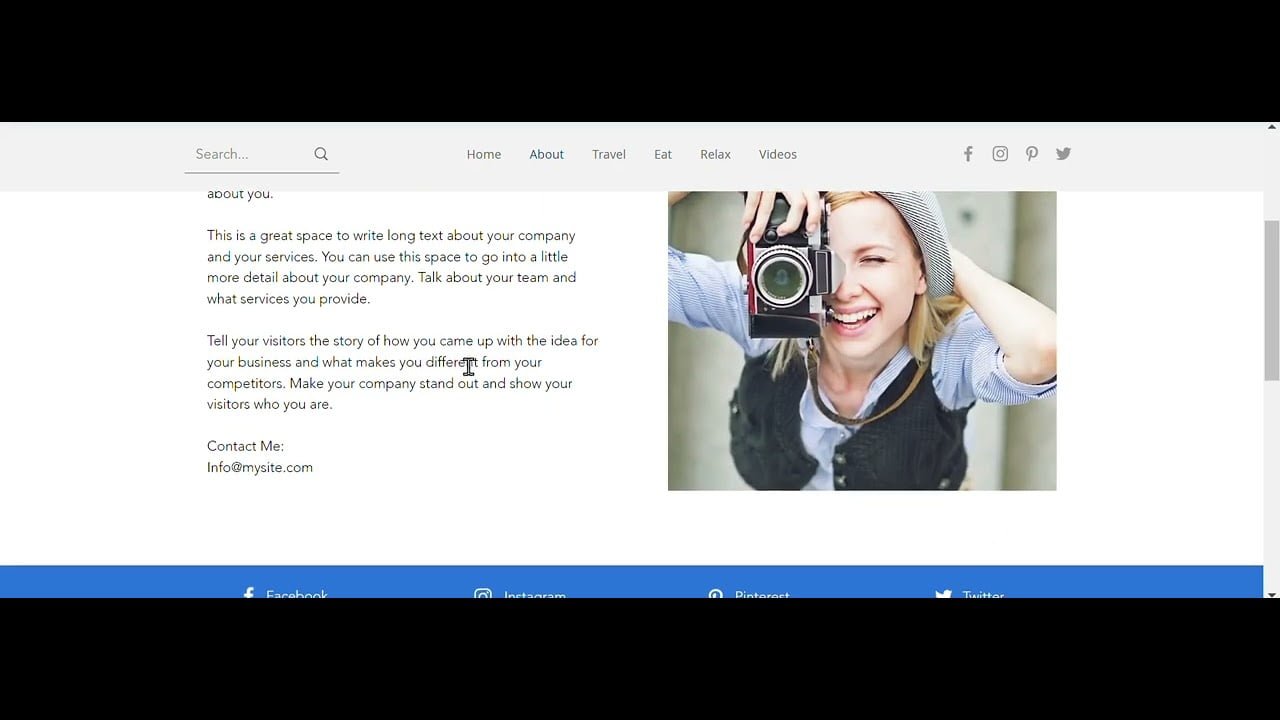Go to the Home page
Image resolution: width=1280 pixels, height=720 pixels.
[484, 154]
